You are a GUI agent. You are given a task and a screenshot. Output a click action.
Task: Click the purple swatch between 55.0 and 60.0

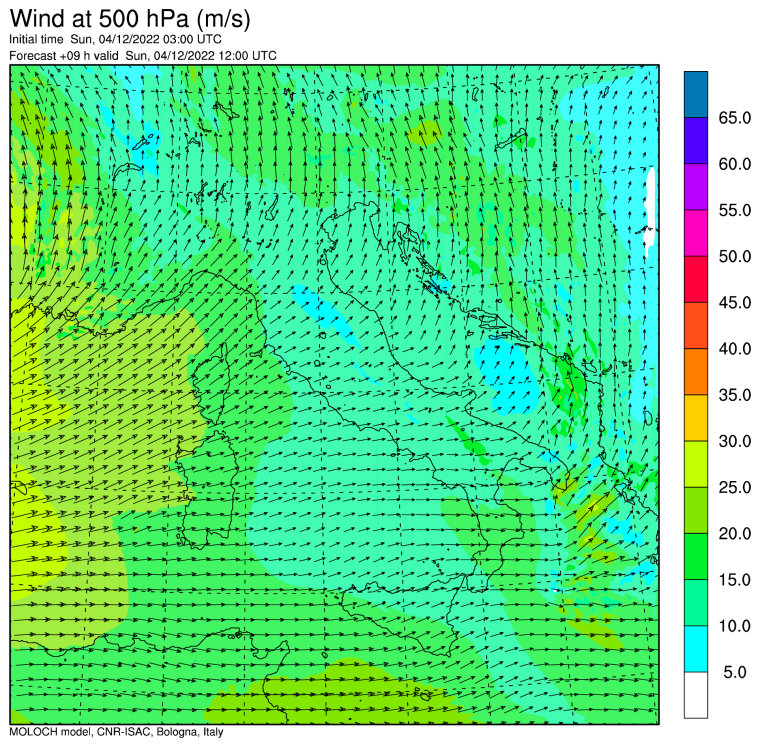point(696,187)
